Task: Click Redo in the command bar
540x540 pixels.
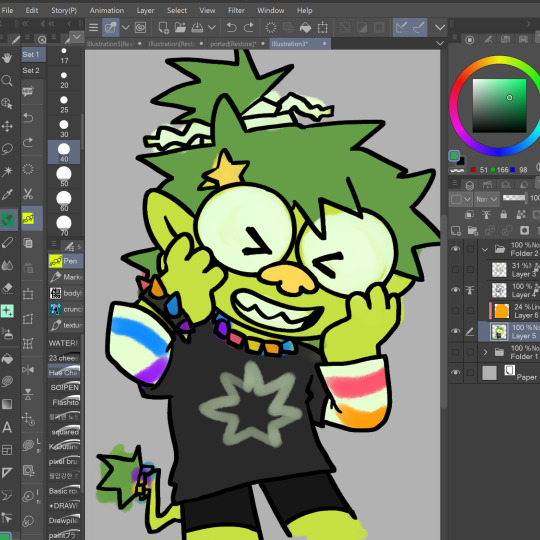Action: [249, 27]
